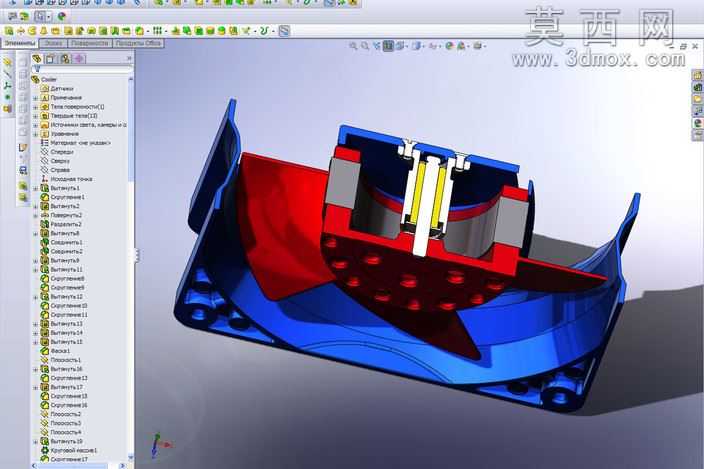The width and height of the screenshot is (704, 469).
Task: Expand the Примечания node
Action: click(x=35, y=98)
